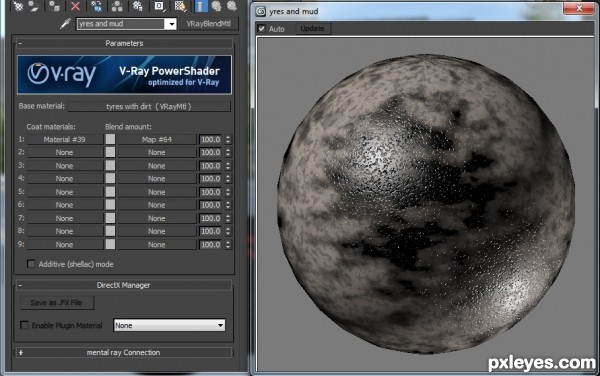This screenshot has height=376, width=600.
Task: Enable Additive (shellac) mode checkbox
Action: (31, 264)
